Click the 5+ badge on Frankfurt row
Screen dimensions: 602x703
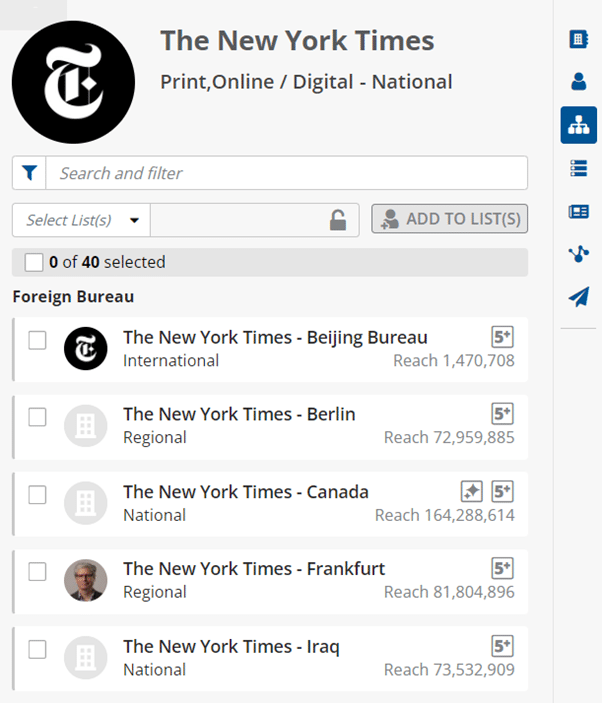(x=502, y=568)
